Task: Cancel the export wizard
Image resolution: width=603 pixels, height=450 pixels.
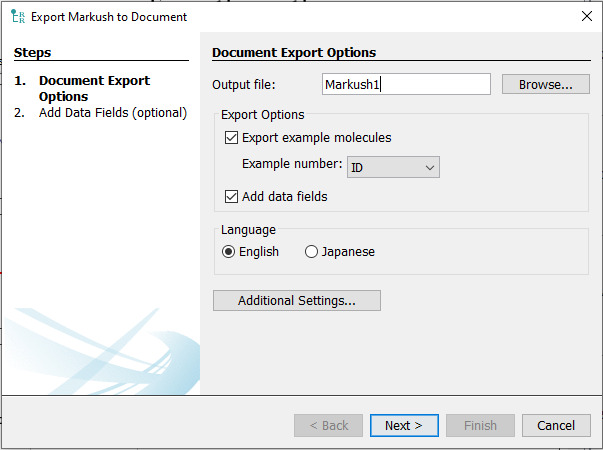Action: [556, 426]
